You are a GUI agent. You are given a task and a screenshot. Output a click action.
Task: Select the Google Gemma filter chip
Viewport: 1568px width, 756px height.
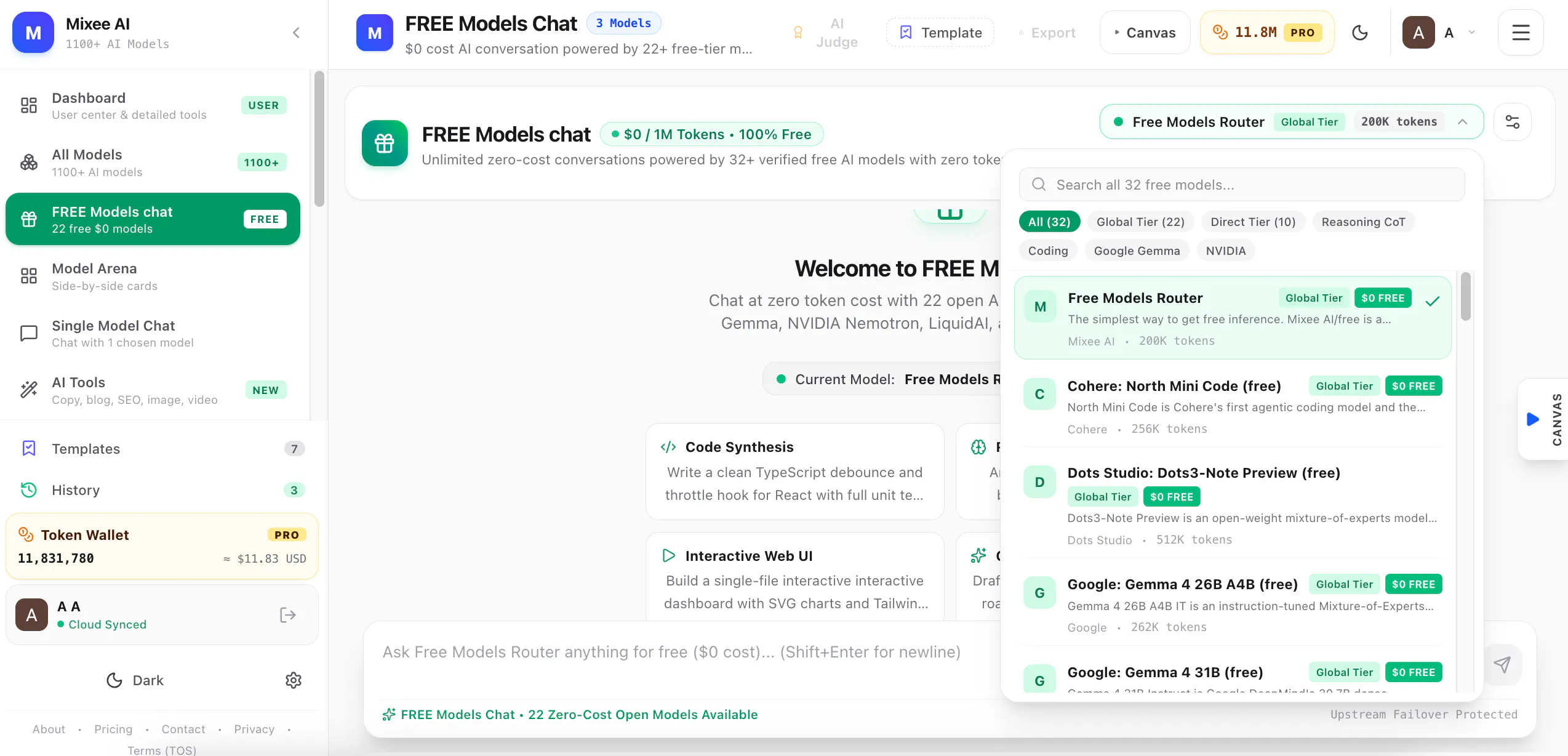(x=1137, y=251)
